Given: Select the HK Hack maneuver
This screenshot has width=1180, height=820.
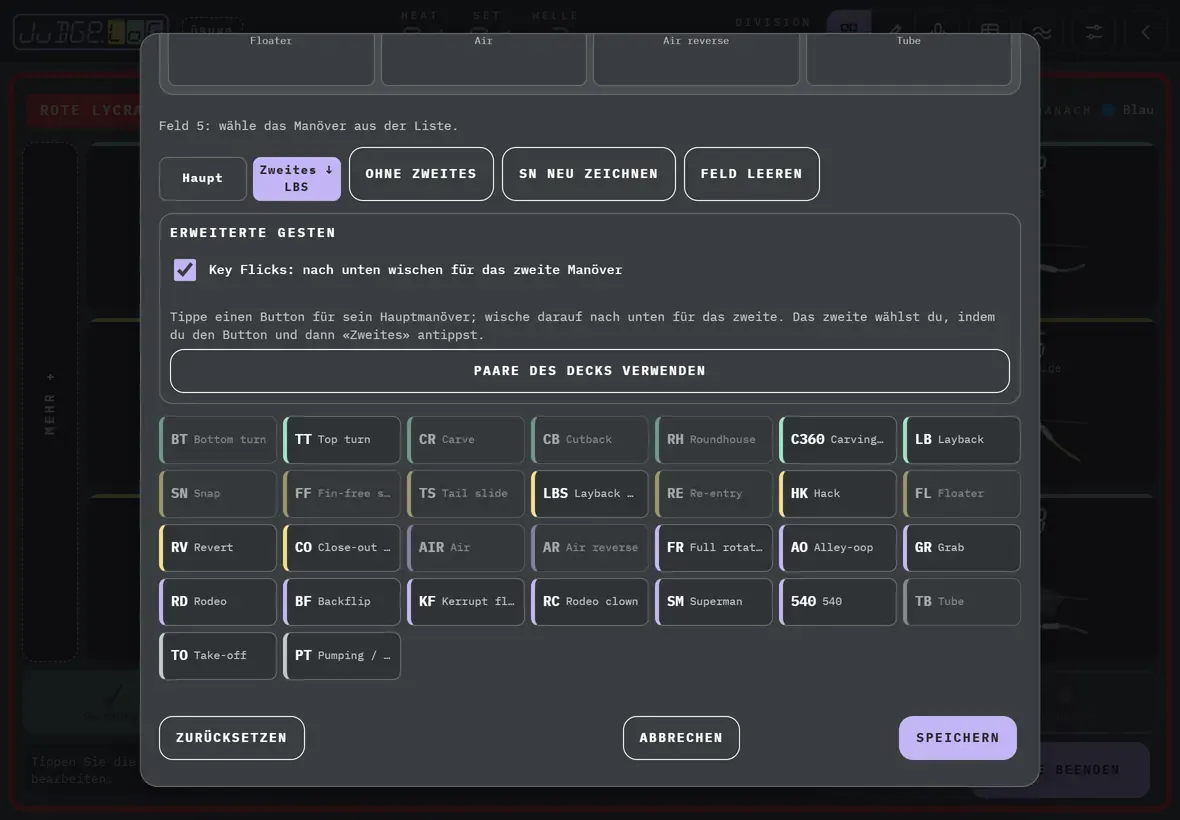Looking at the screenshot, I should pos(838,494).
